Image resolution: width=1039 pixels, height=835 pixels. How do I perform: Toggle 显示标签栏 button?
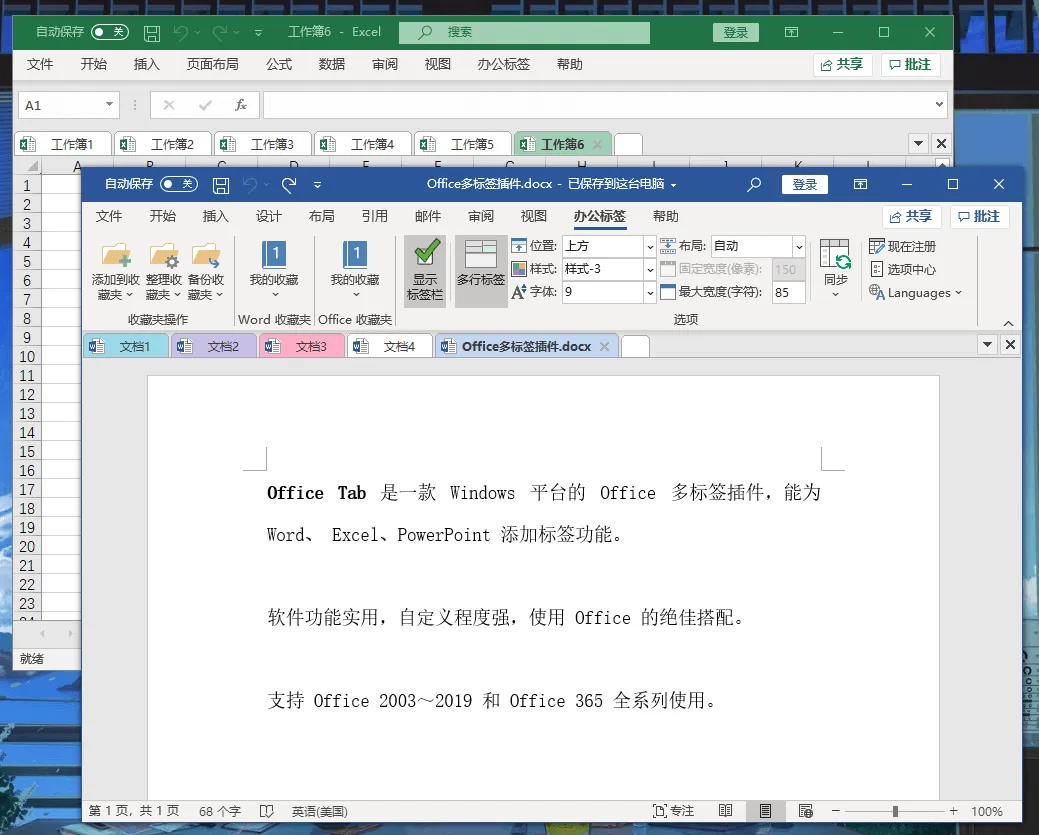click(425, 270)
